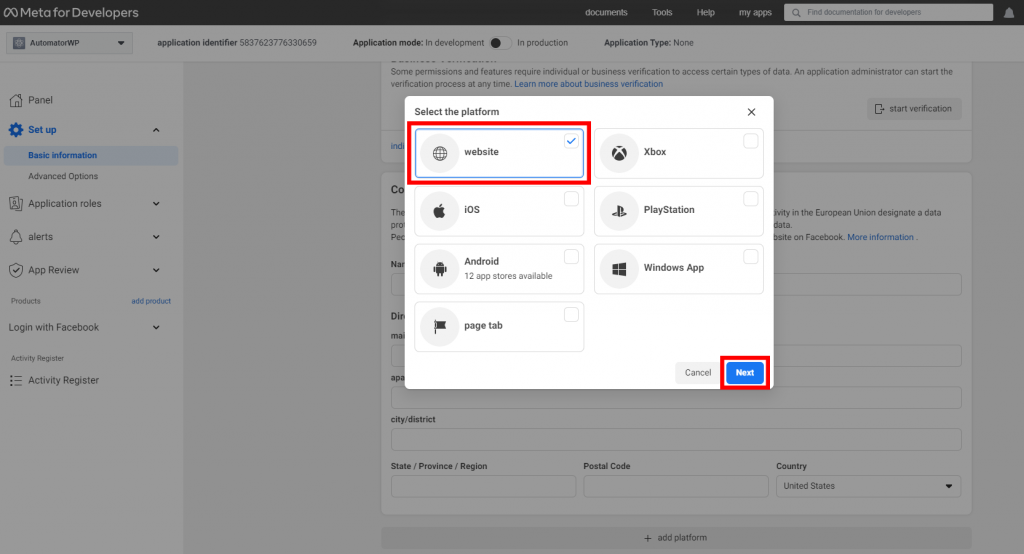Click the plus icon beside add platform
The width and height of the screenshot is (1024, 554).
click(648, 538)
